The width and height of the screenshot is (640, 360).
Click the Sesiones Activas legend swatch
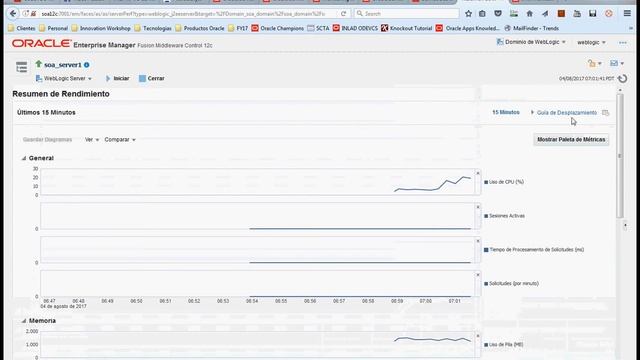pyautogui.click(x=486, y=216)
